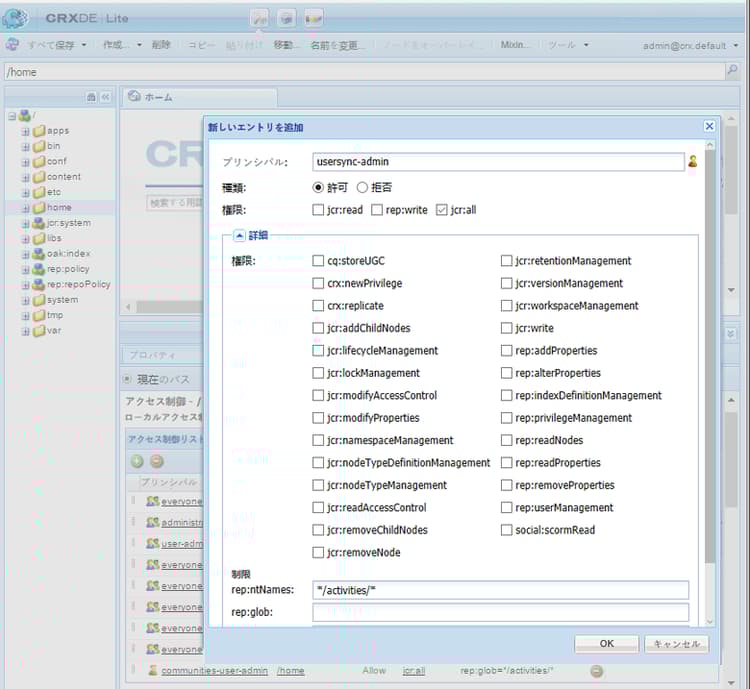Open the Mixin... toolbar item
The width and height of the screenshot is (750, 689).
coord(515,45)
